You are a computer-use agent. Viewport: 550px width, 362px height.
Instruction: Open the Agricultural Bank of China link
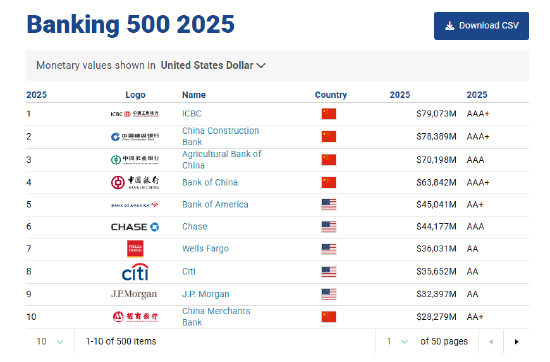(x=222, y=160)
